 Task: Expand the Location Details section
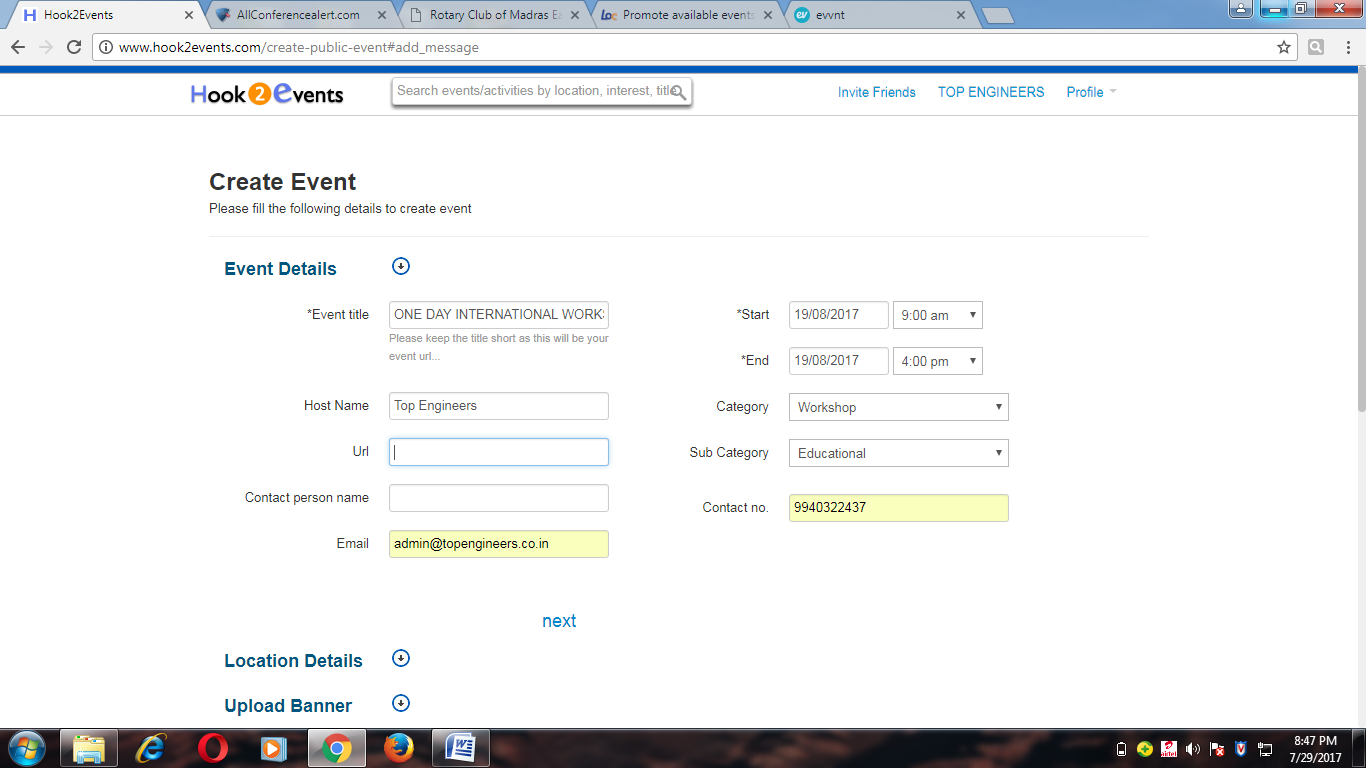click(401, 658)
